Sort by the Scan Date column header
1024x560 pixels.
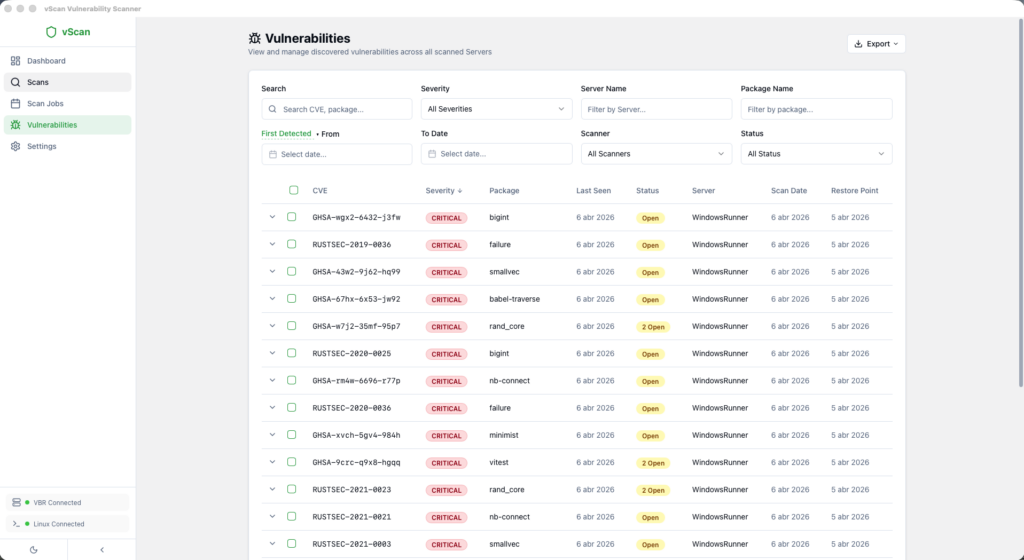[x=789, y=191]
